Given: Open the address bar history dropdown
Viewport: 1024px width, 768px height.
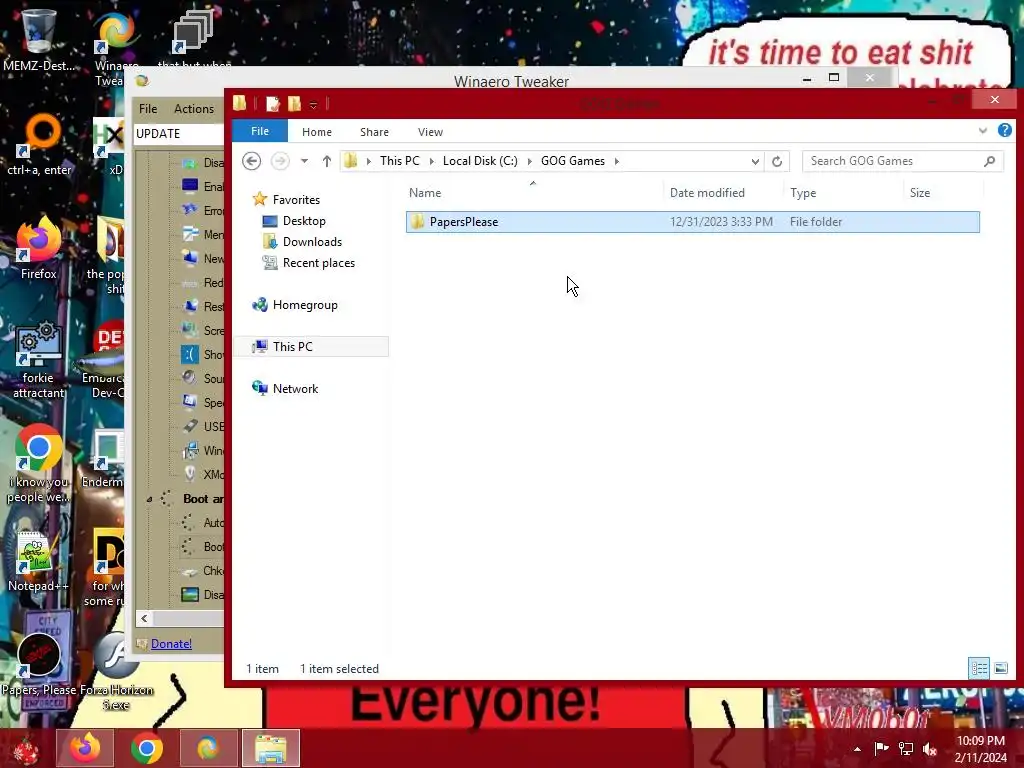Looking at the screenshot, I should (x=755, y=161).
